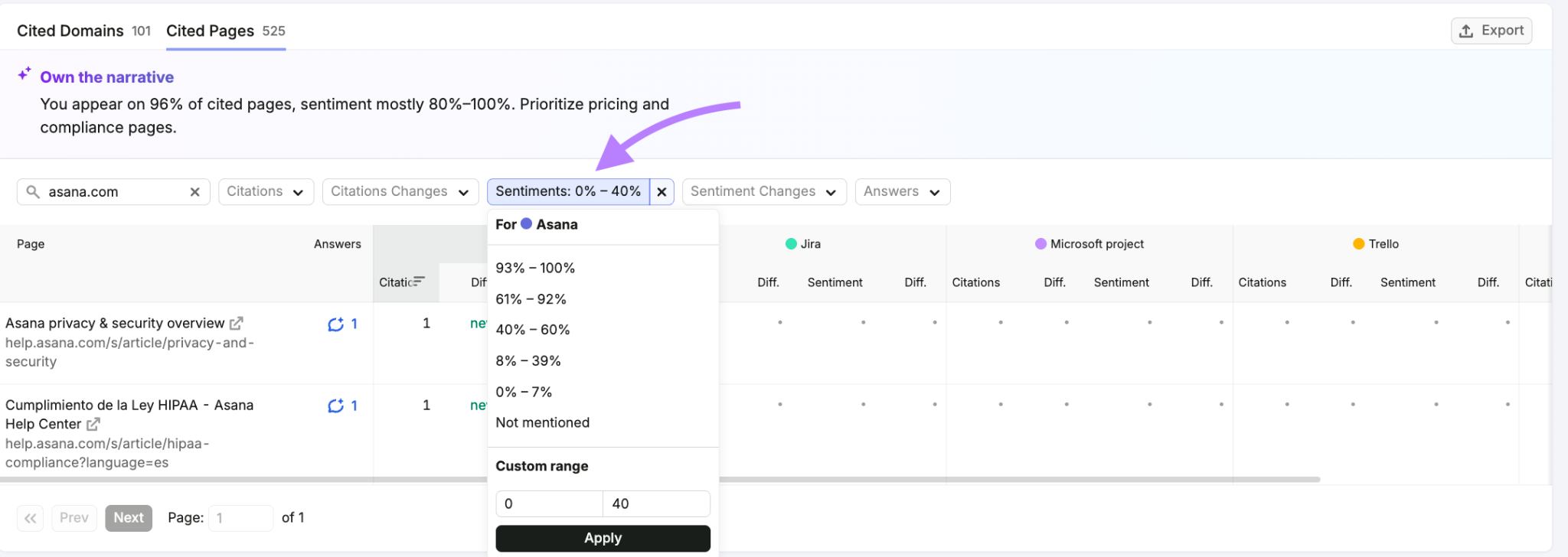Click the Custom range label
This screenshot has width=1568, height=557.
coord(542,466)
